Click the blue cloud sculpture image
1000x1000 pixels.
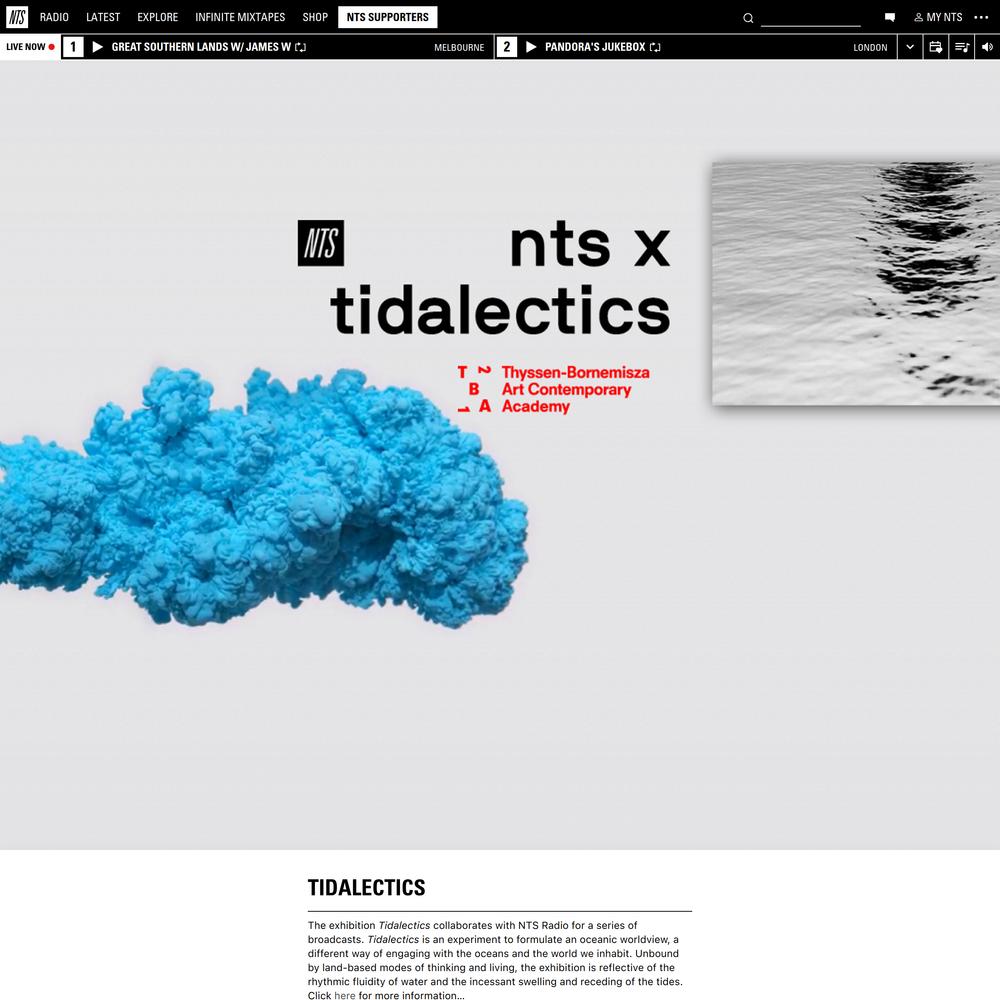pyautogui.click(x=263, y=496)
